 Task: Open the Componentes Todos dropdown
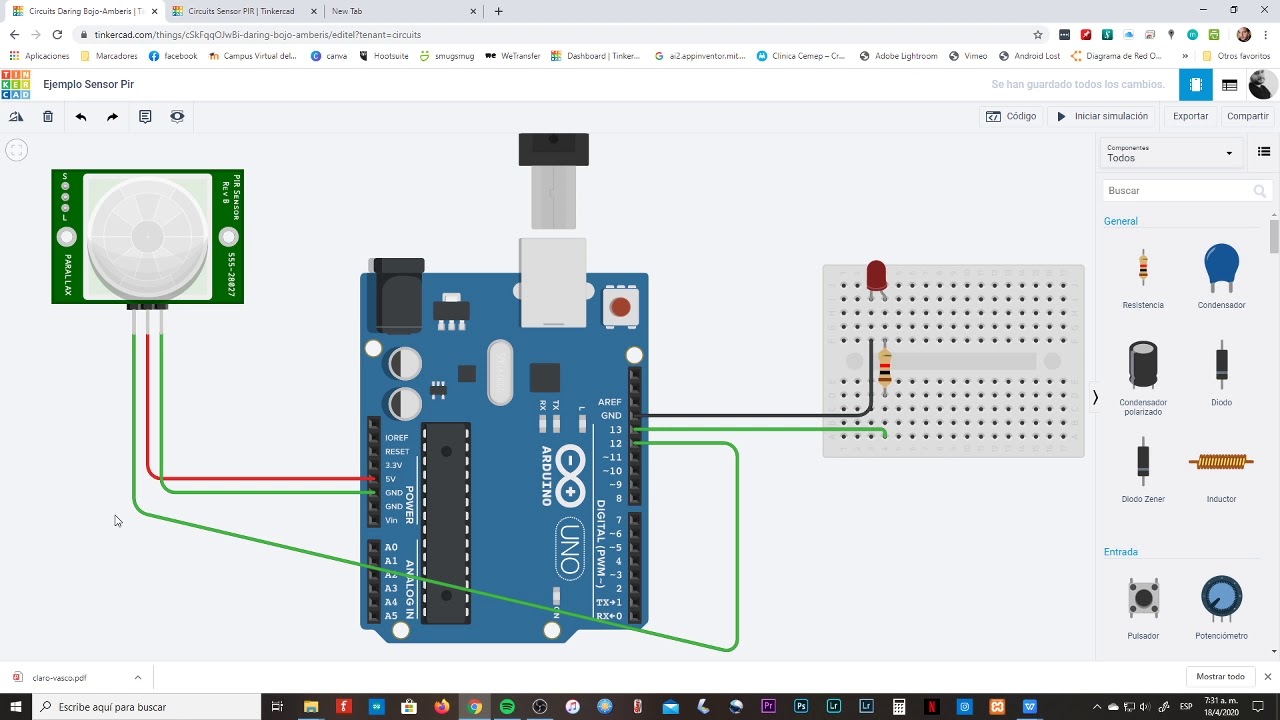(1171, 153)
